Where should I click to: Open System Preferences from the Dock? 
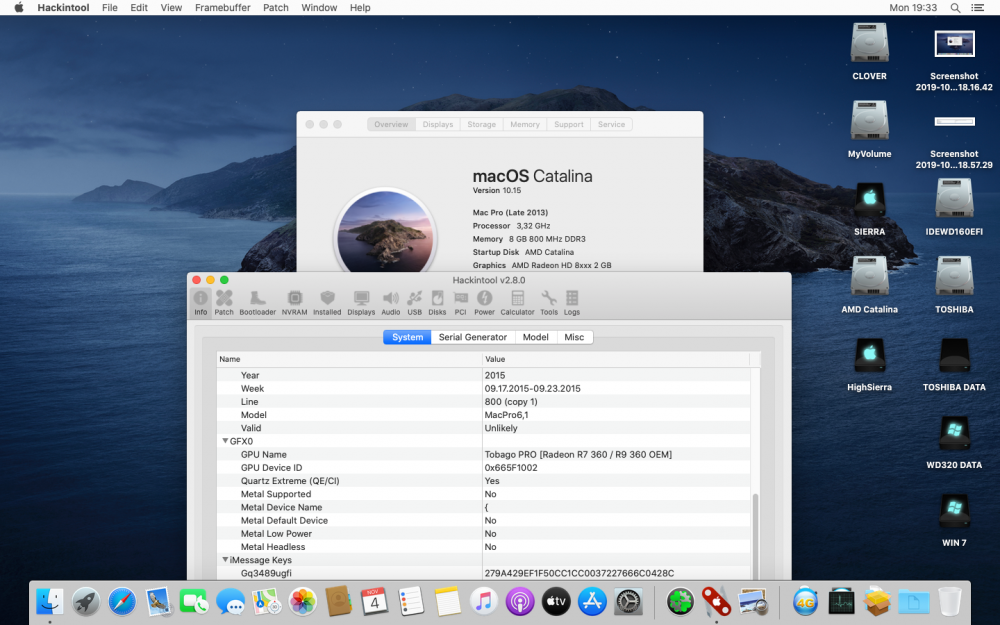pyautogui.click(x=628, y=601)
